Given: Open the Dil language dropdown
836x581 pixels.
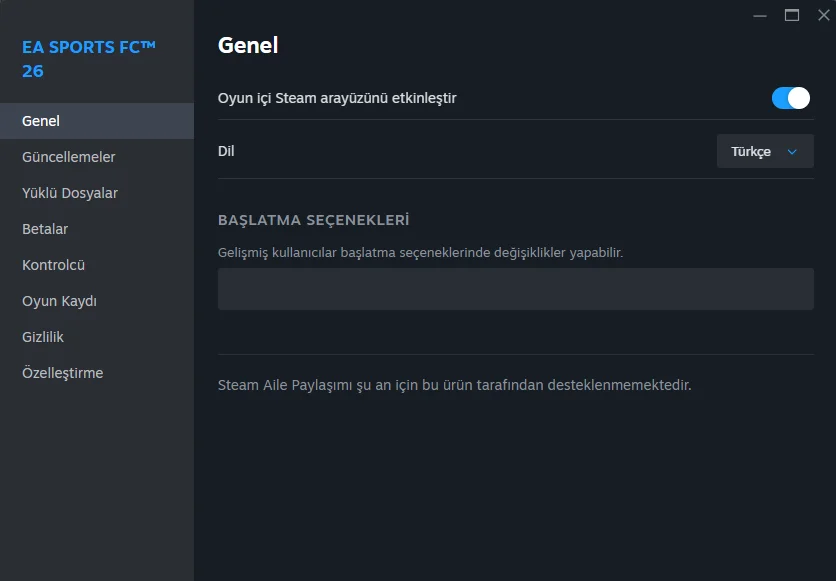Looking at the screenshot, I should (x=765, y=151).
